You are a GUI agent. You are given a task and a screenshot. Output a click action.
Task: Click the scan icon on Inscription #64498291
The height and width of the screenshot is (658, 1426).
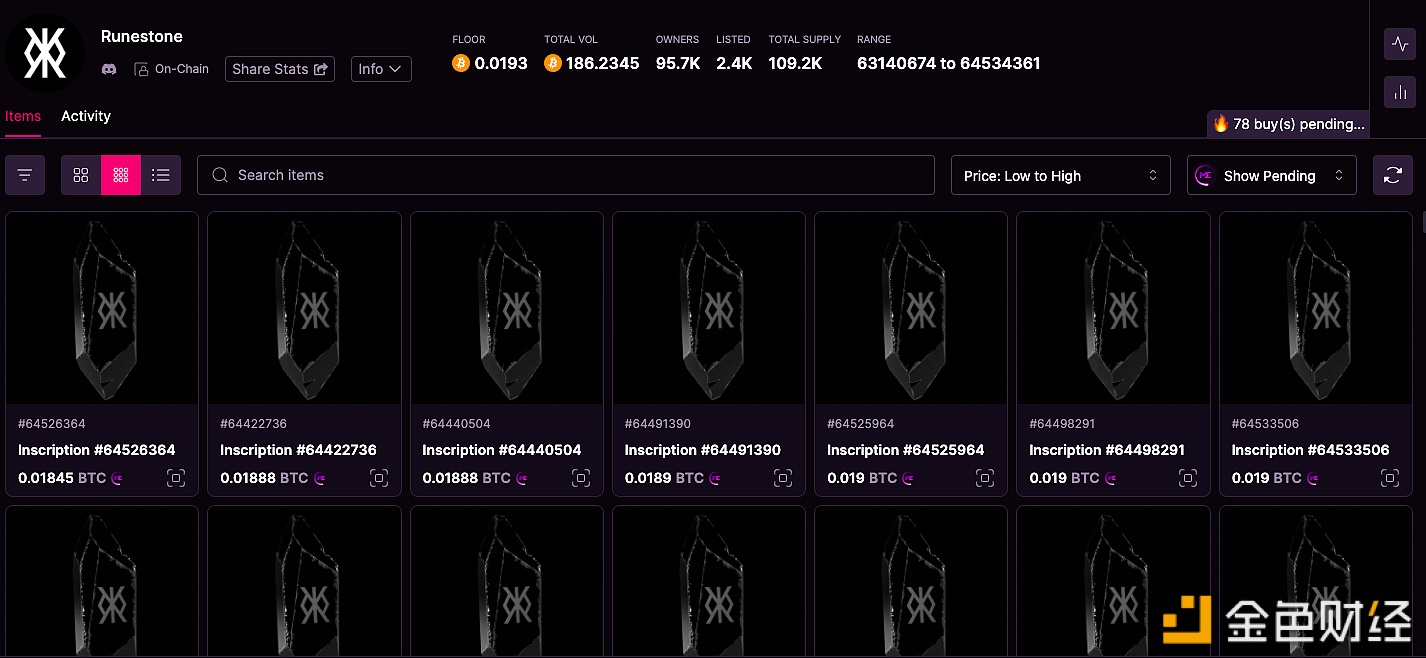point(1188,478)
